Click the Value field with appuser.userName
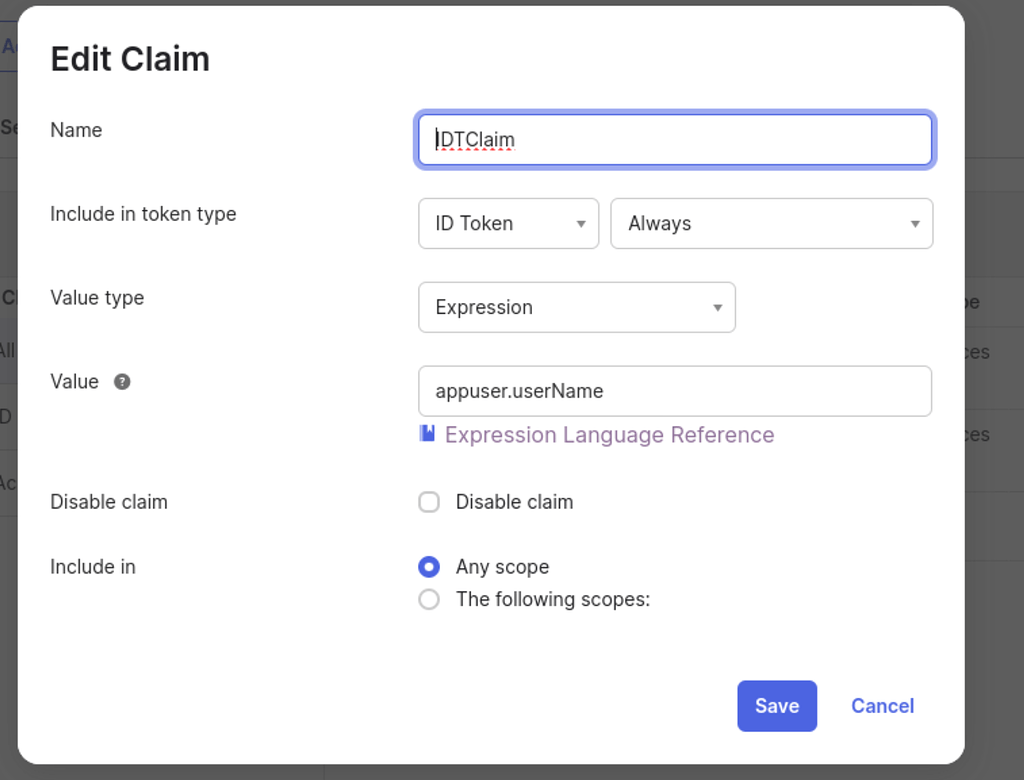Image resolution: width=1024 pixels, height=780 pixels. (675, 391)
